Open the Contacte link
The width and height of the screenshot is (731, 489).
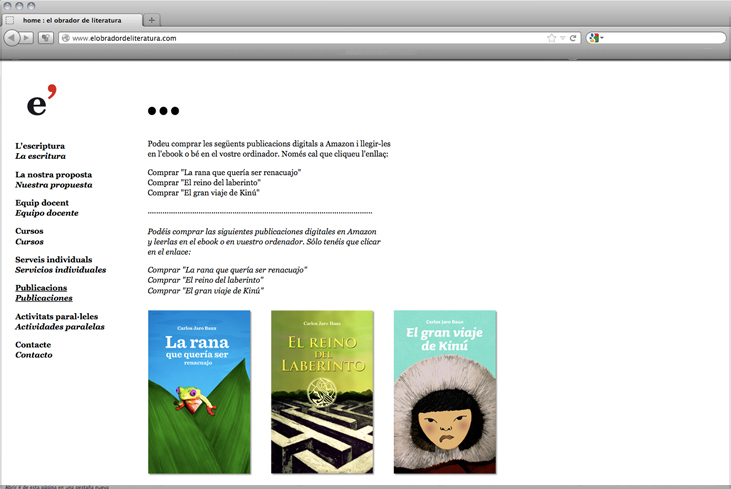(x=33, y=344)
